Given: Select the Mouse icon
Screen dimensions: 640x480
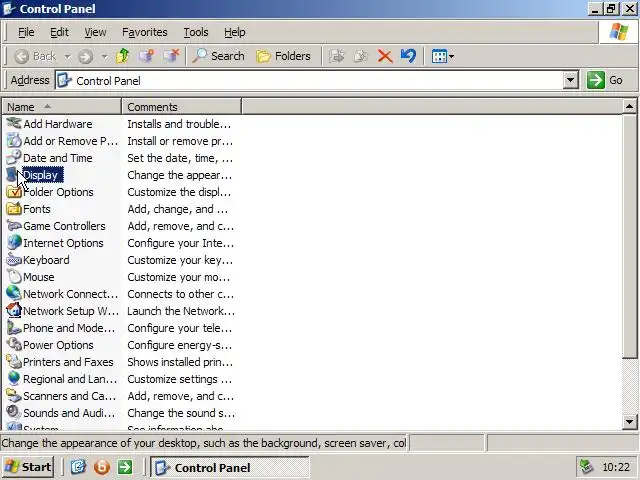Looking at the screenshot, I should coord(14,277).
